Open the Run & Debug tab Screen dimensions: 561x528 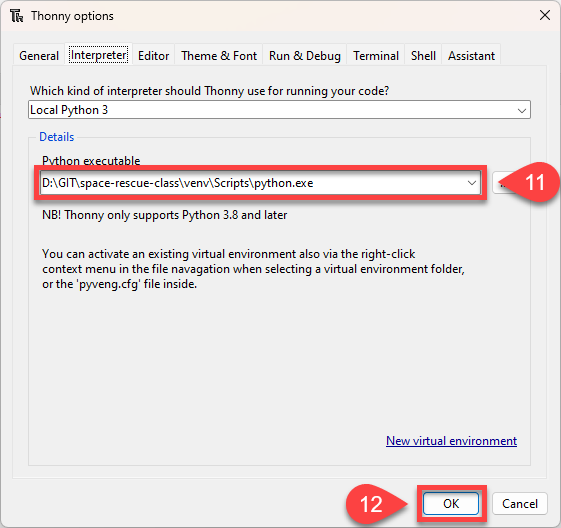304,56
